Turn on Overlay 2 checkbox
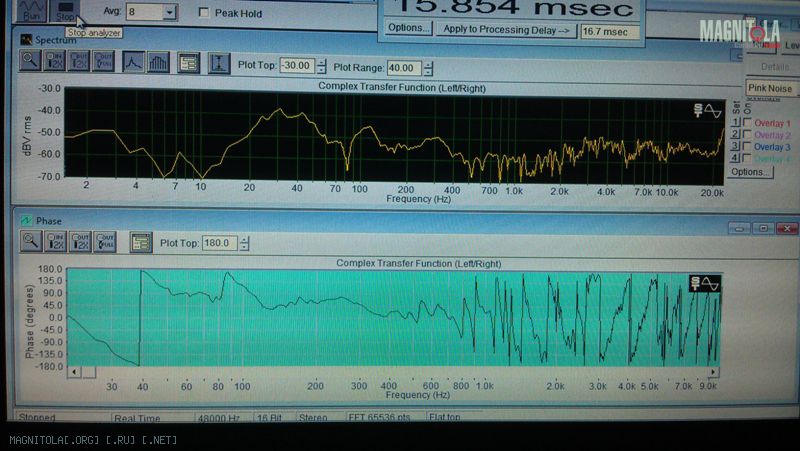This screenshot has width=800, height=451. click(747, 134)
